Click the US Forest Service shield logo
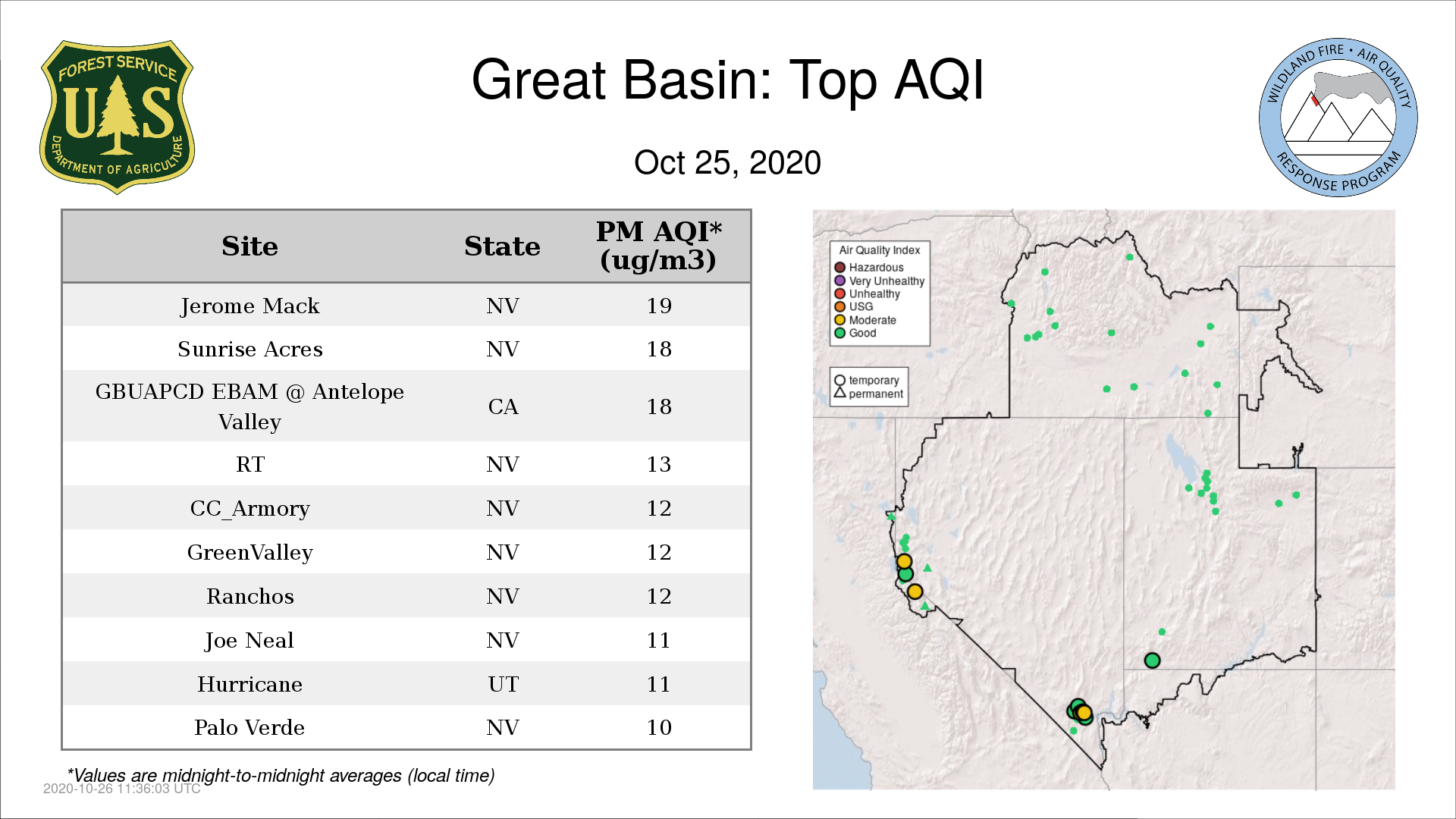Screen dimensions: 1456x819 117,118
